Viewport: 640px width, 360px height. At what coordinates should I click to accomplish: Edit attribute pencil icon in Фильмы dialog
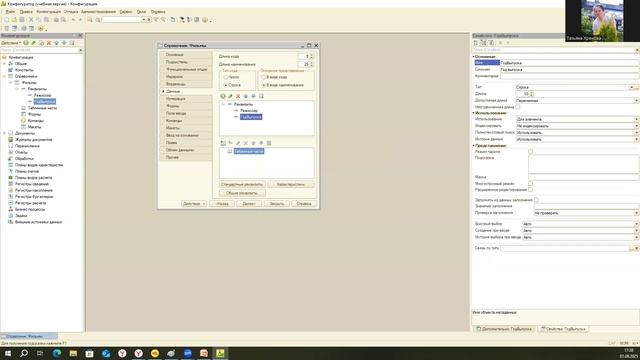[230, 96]
